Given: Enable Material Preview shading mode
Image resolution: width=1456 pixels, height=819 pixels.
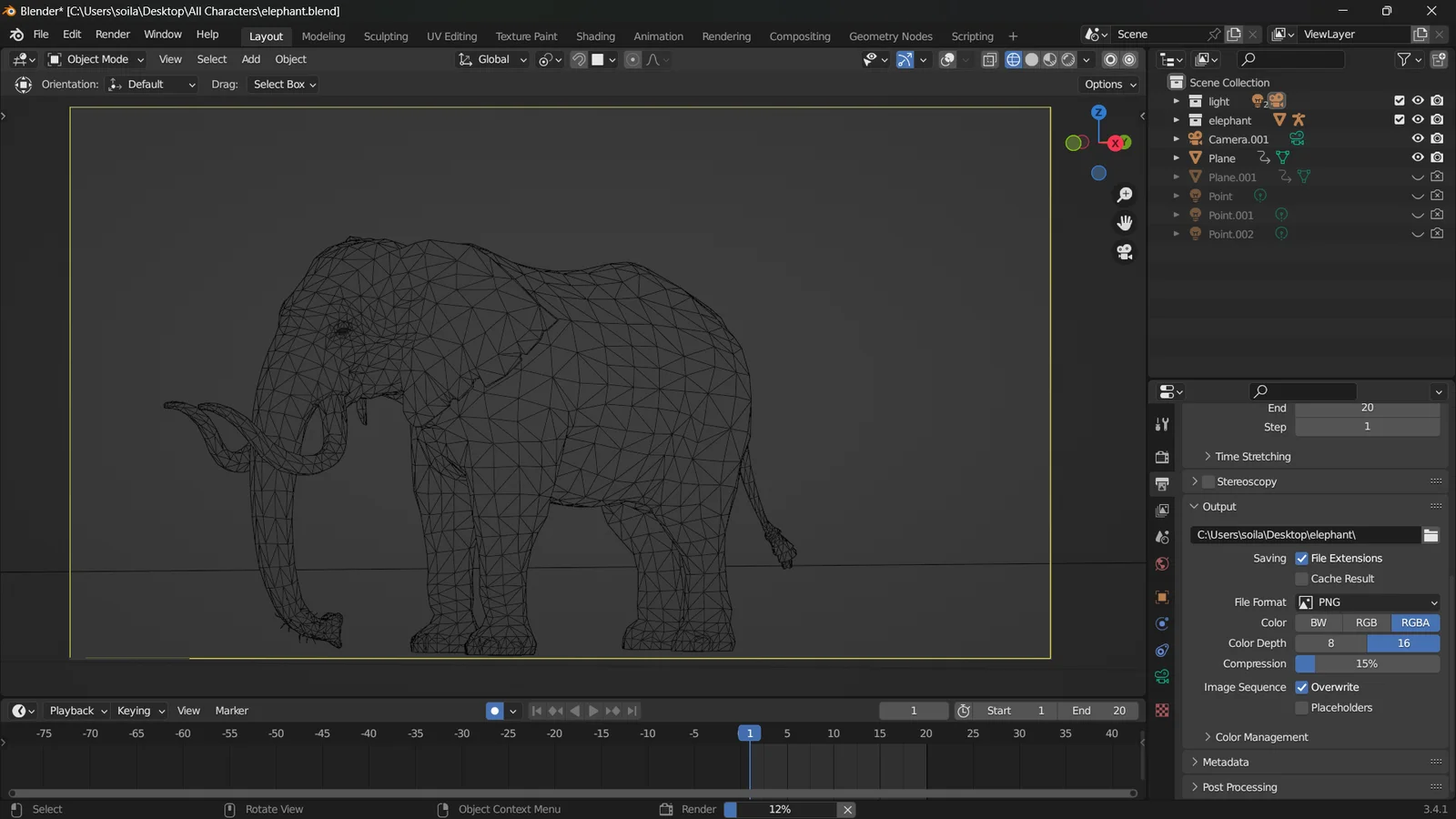Looking at the screenshot, I should [x=1049, y=59].
